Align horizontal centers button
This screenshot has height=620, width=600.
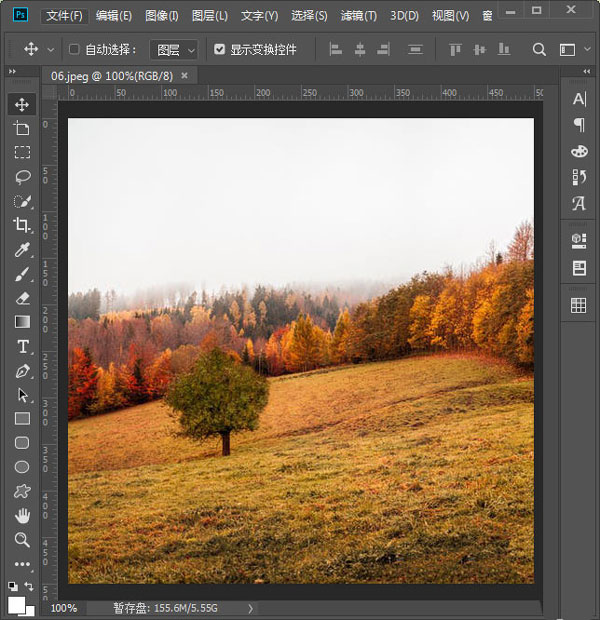(360, 49)
